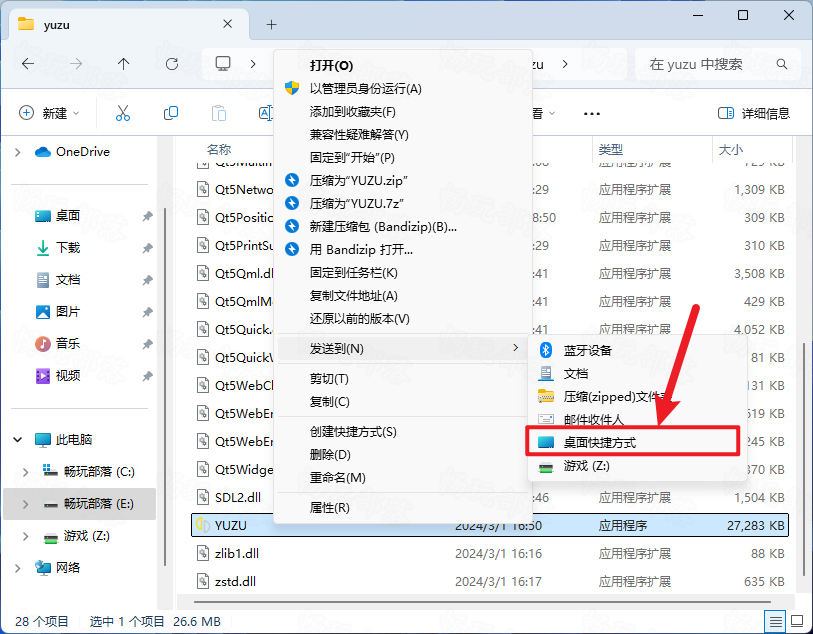Select Compress to YUZU.7z
This screenshot has height=634, width=813.
click(402, 203)
